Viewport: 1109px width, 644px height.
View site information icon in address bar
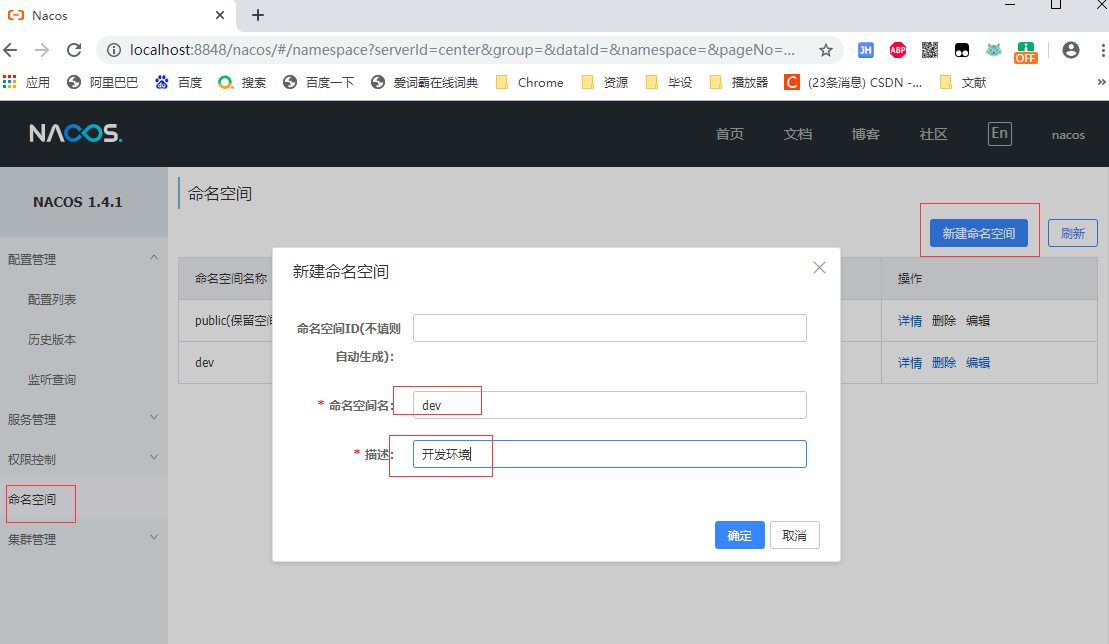pos(114,50)
